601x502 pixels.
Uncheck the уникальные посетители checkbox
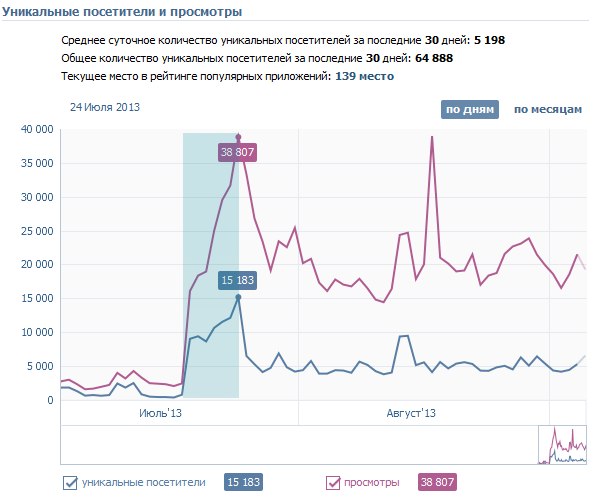[70, 483]
